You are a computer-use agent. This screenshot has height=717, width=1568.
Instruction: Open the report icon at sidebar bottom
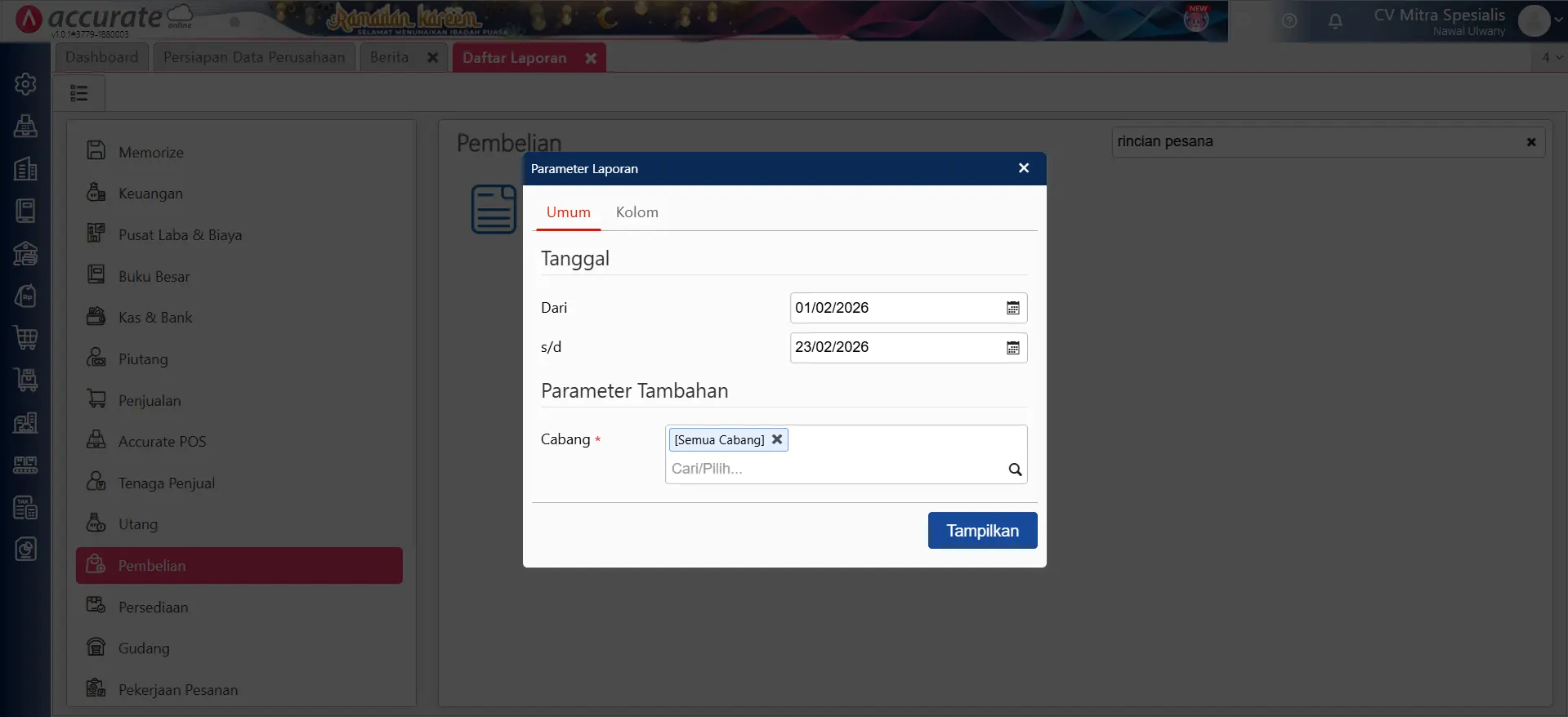click(x=25, y=549)
